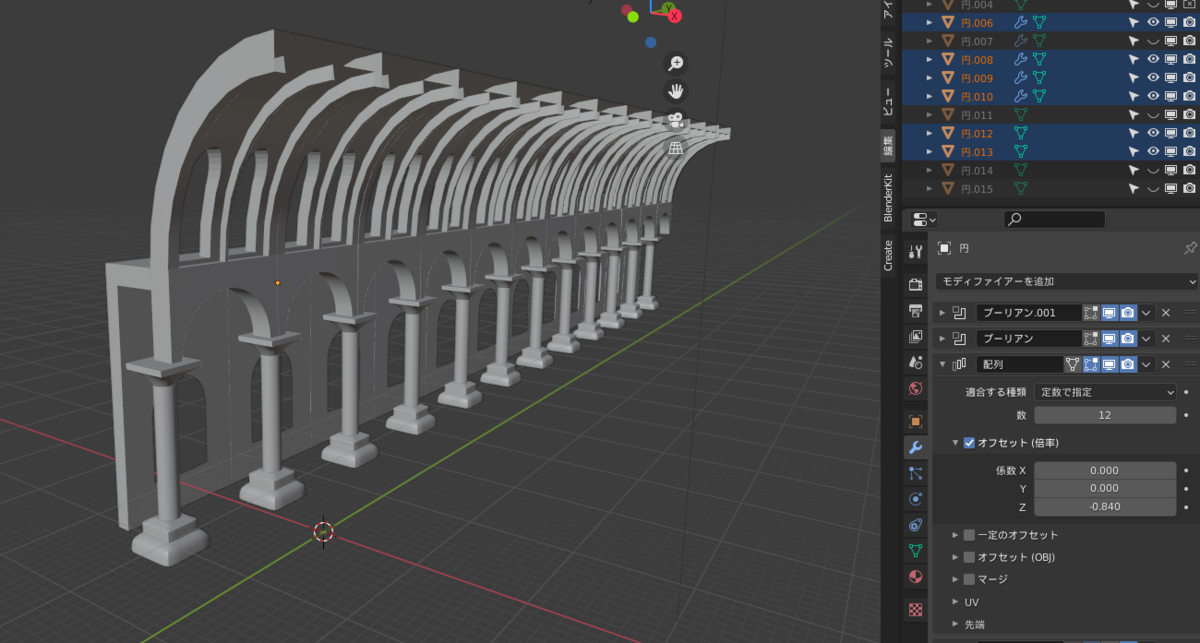
Task: Open the Texture properties checker icon
Action: point(915,609)
